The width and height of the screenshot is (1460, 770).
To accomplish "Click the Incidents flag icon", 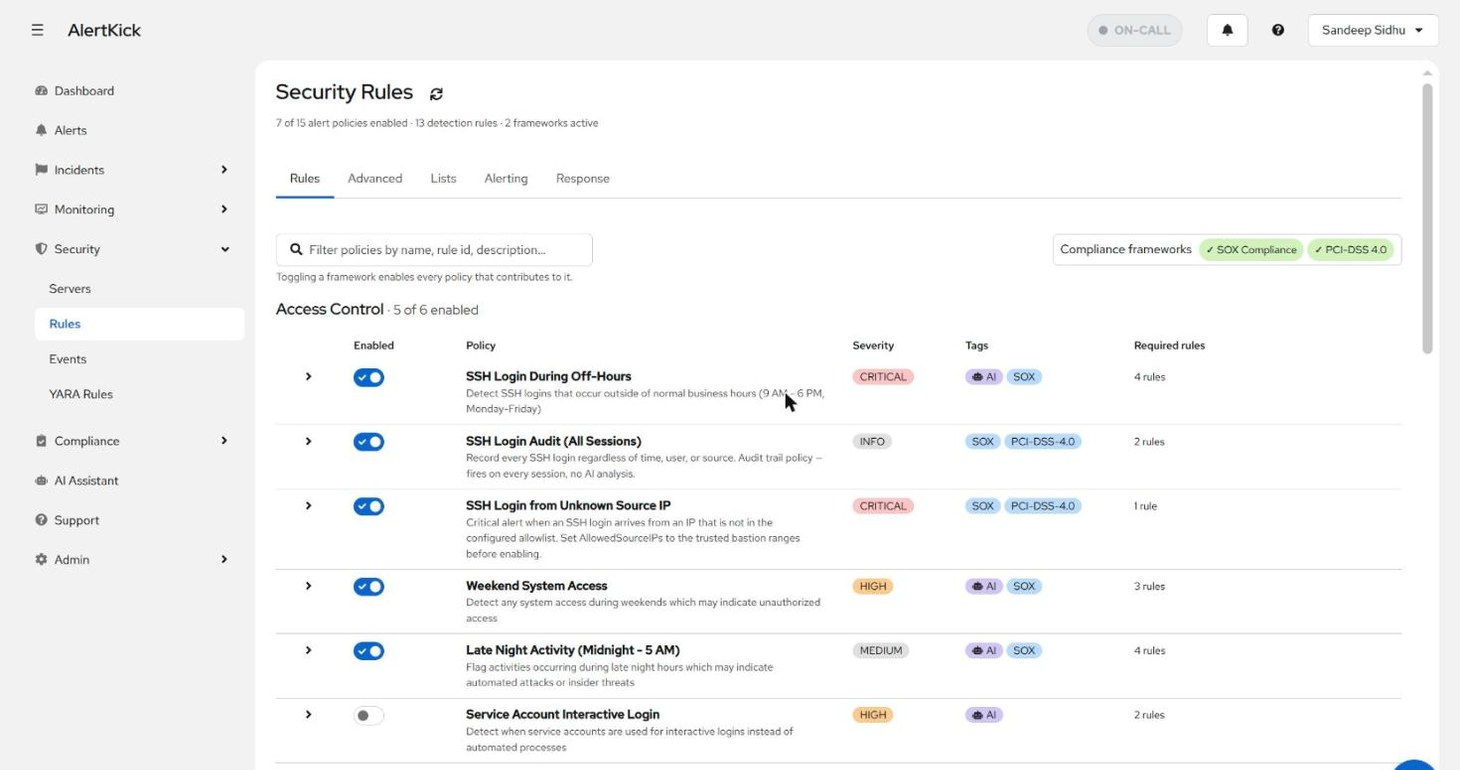I will 41,170.
